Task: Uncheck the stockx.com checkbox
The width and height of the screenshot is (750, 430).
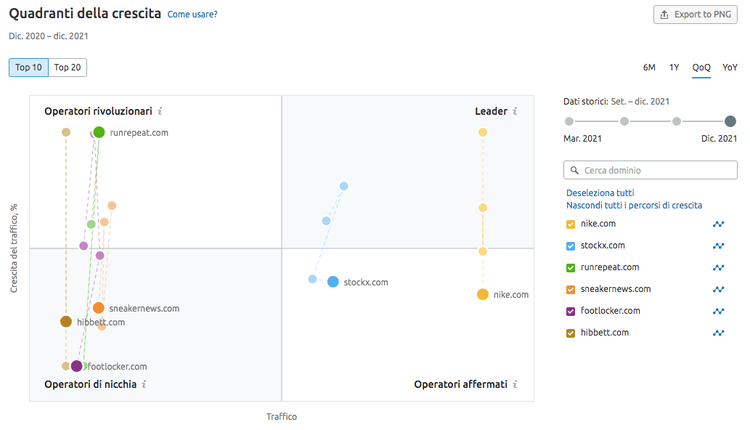Action: (x=570, y=246)
